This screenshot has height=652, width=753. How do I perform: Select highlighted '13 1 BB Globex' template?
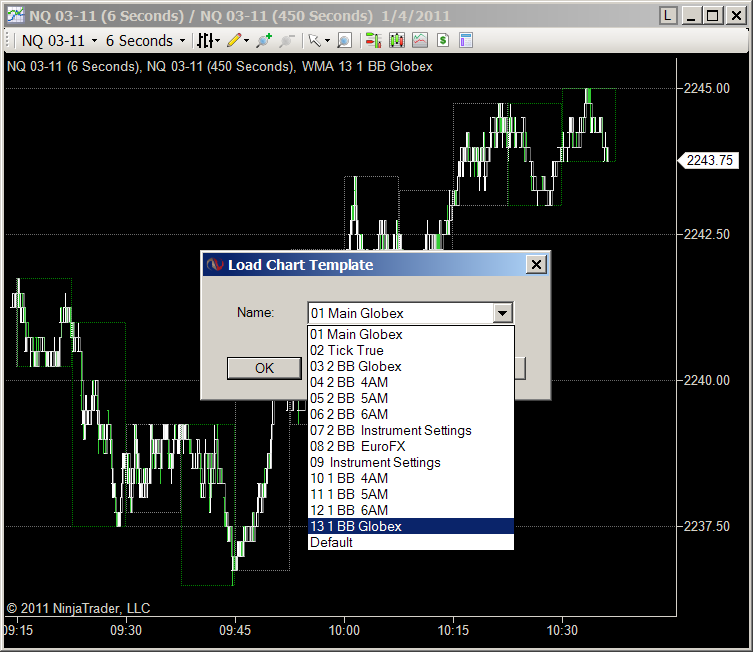[x=411, y=526]
